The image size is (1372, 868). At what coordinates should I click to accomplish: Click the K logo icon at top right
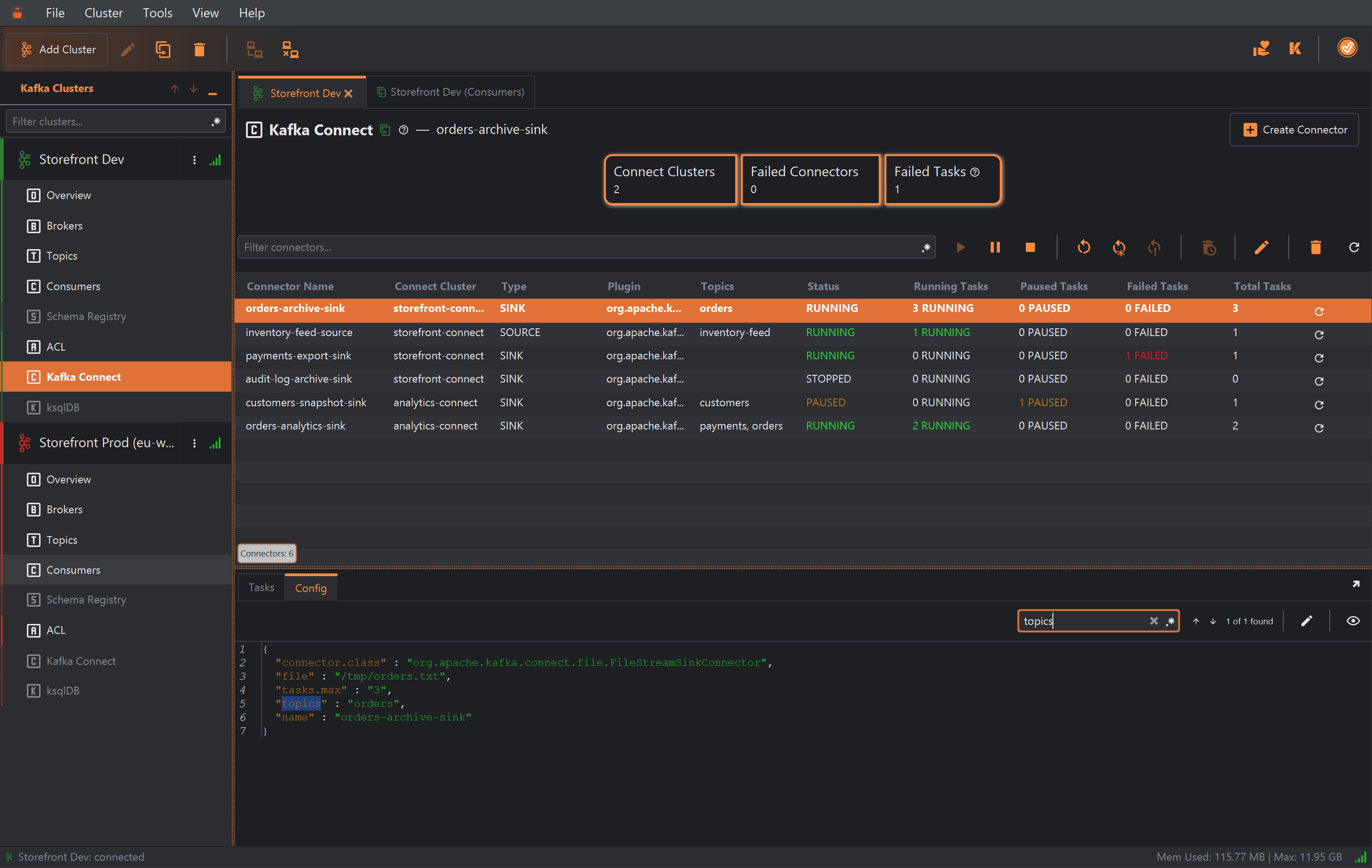pos(1295,48)
